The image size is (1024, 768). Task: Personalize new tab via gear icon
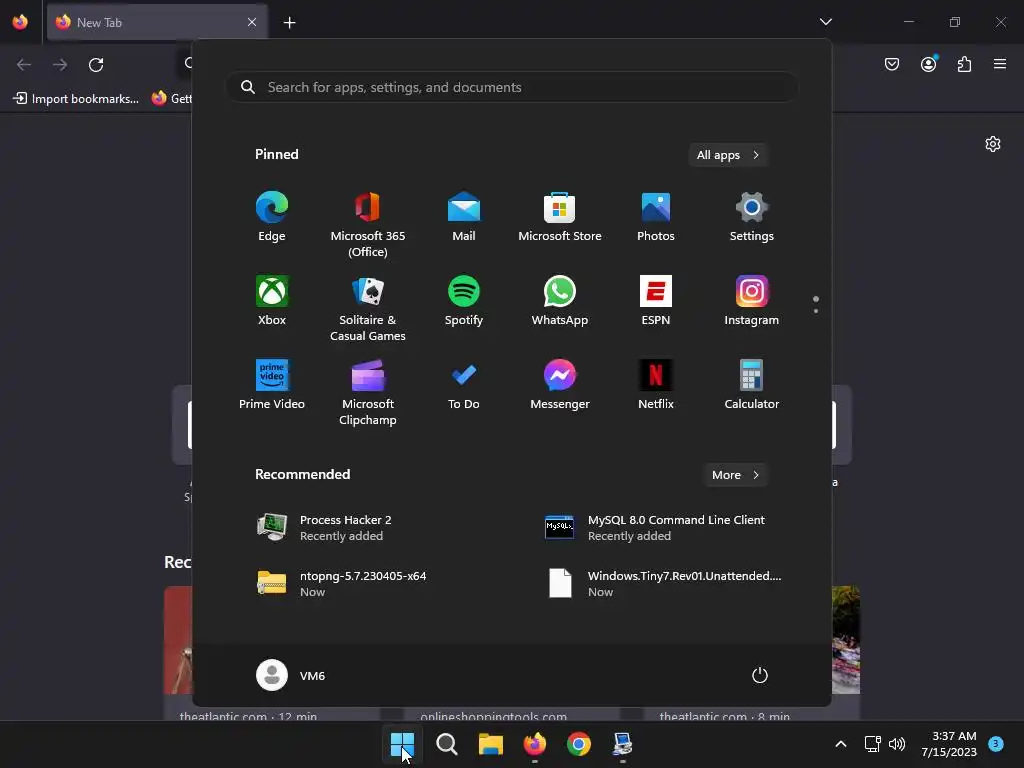[x=993, y=144]
